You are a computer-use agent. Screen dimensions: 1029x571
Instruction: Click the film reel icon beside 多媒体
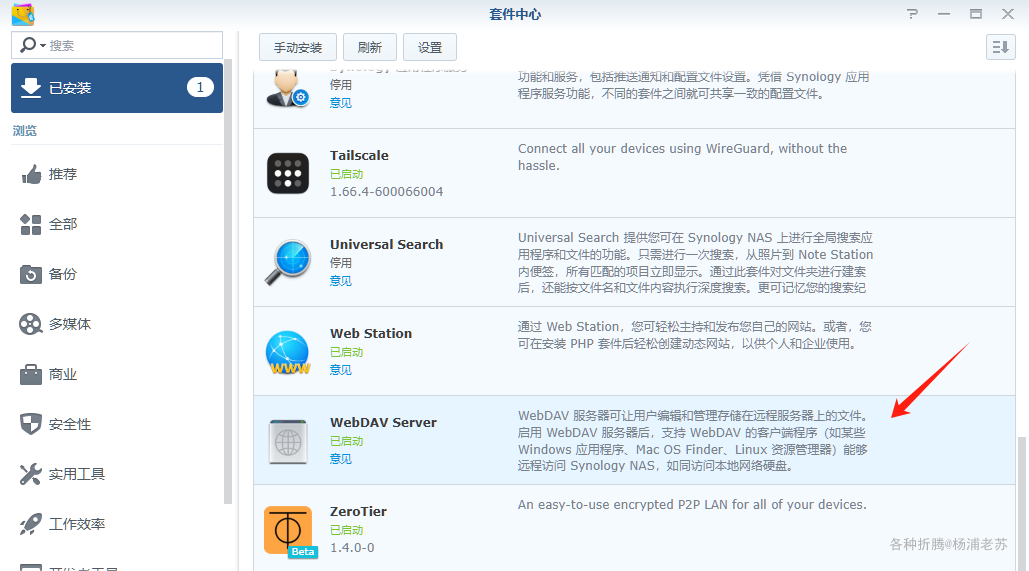pos(31,324)
